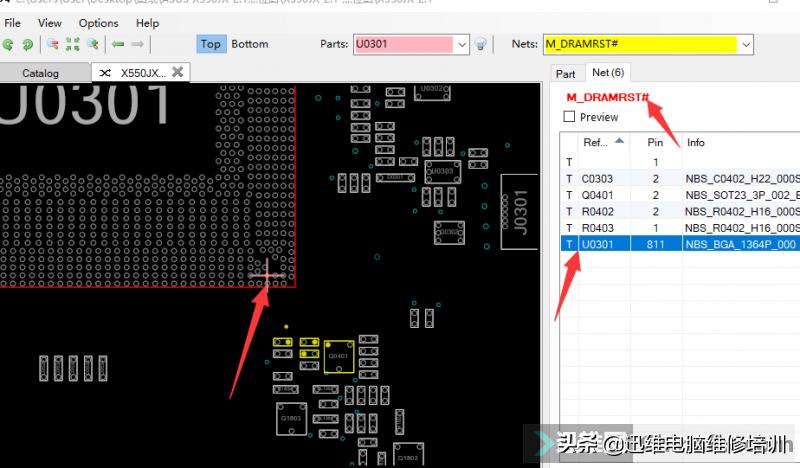This screenshot has width=800, height=468.
Task: Enable the Preview checkbox
Action: pyautogui.click(x=569, y=117)
